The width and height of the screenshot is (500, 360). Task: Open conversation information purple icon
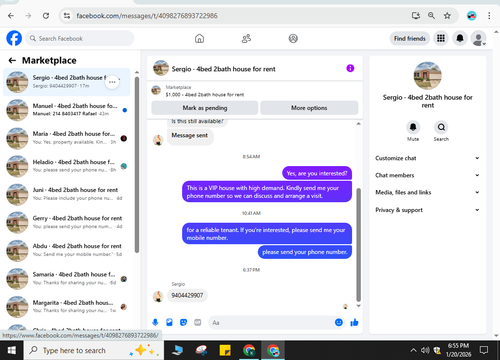point(350,68)
